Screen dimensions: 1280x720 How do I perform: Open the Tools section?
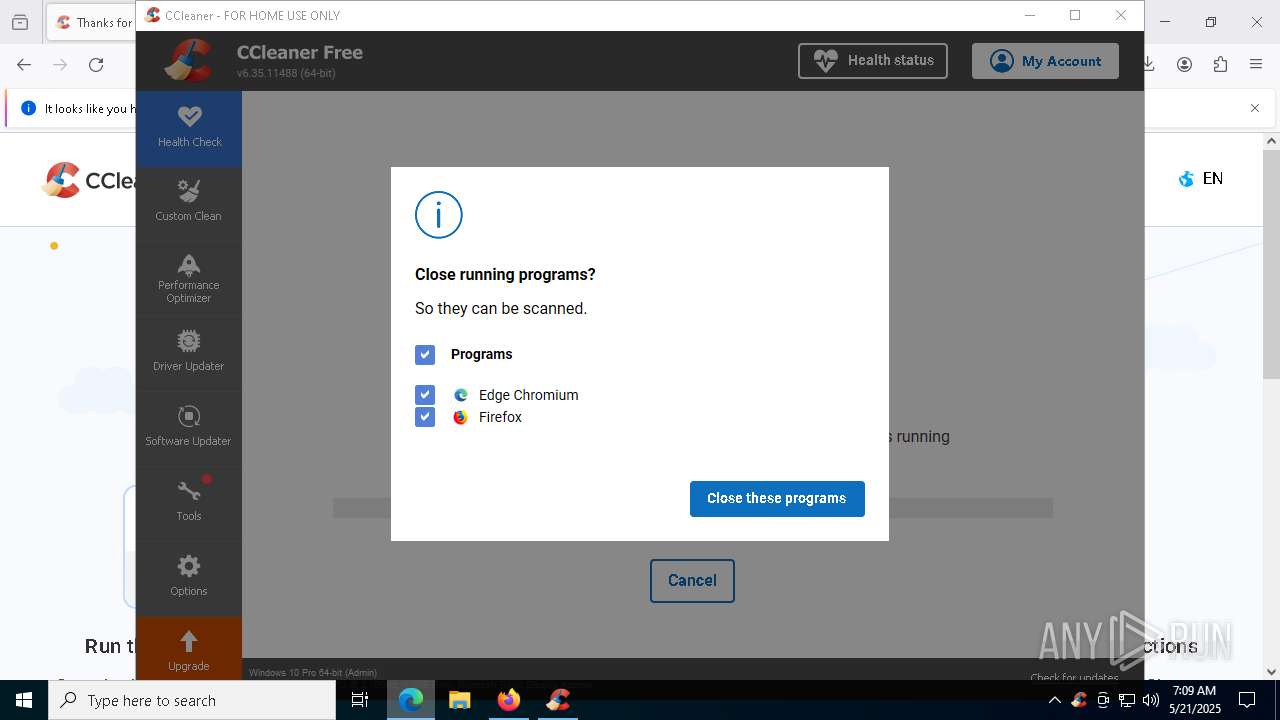click(189, 502)
